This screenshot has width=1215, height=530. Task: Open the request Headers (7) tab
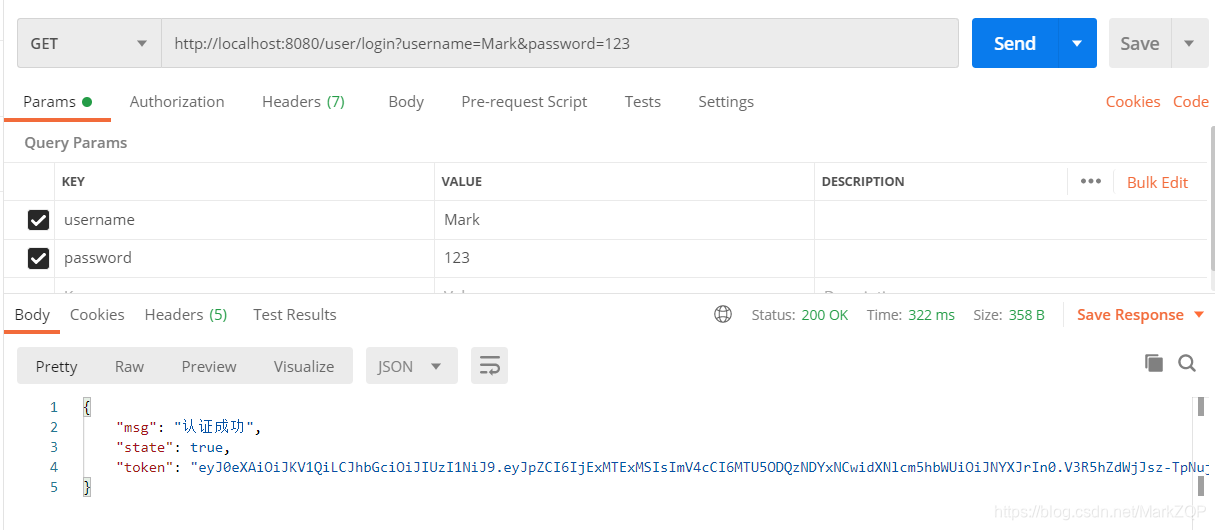303,102
